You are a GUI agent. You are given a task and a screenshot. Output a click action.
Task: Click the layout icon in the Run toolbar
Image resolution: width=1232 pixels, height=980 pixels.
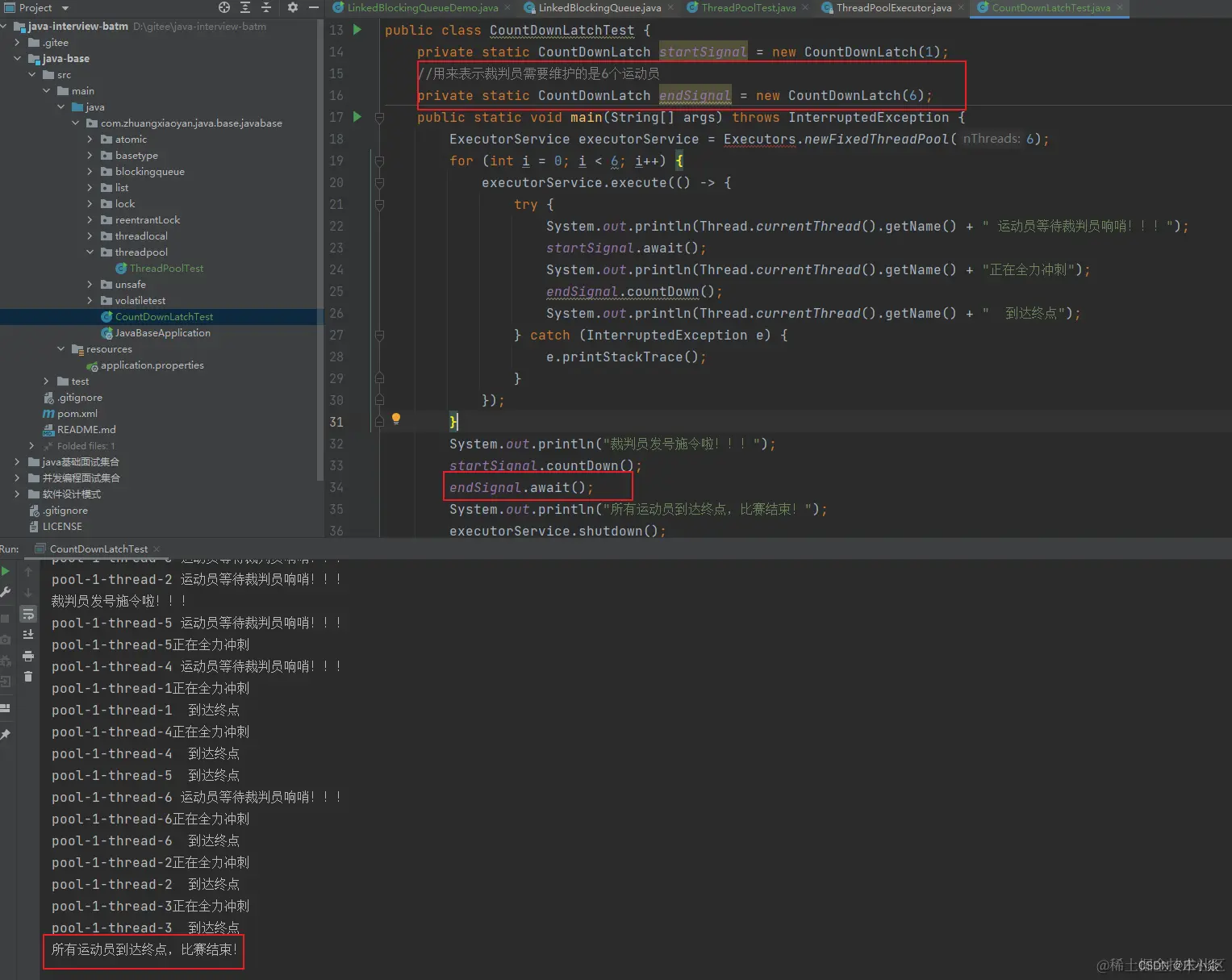click(6, 708)
